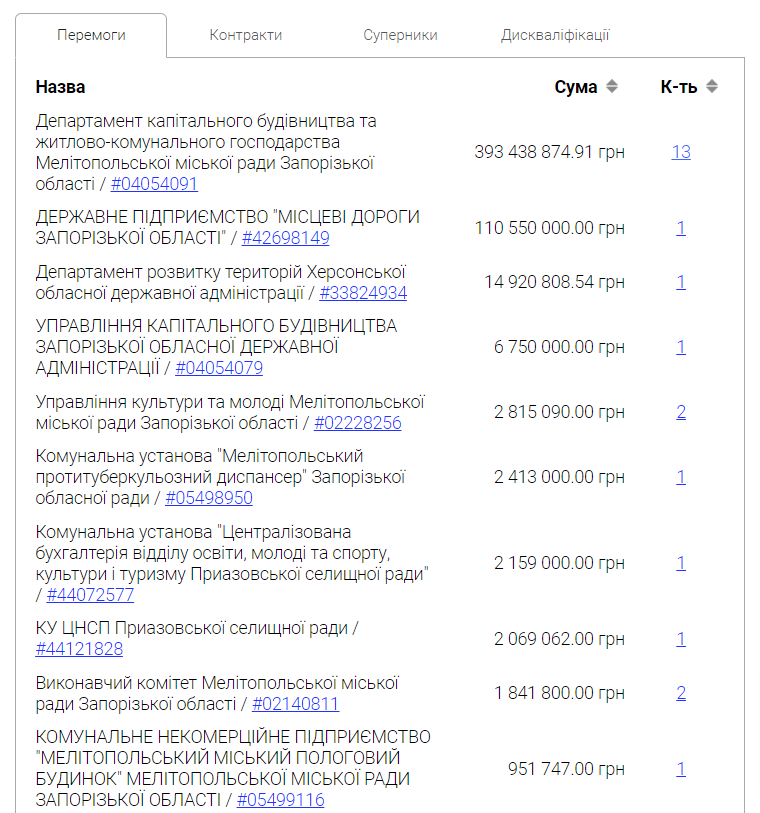The height and width of the screenshot is (813, 760).
Task: Open count link 2 for Управління культури та молоді
Action: (681, 412)
